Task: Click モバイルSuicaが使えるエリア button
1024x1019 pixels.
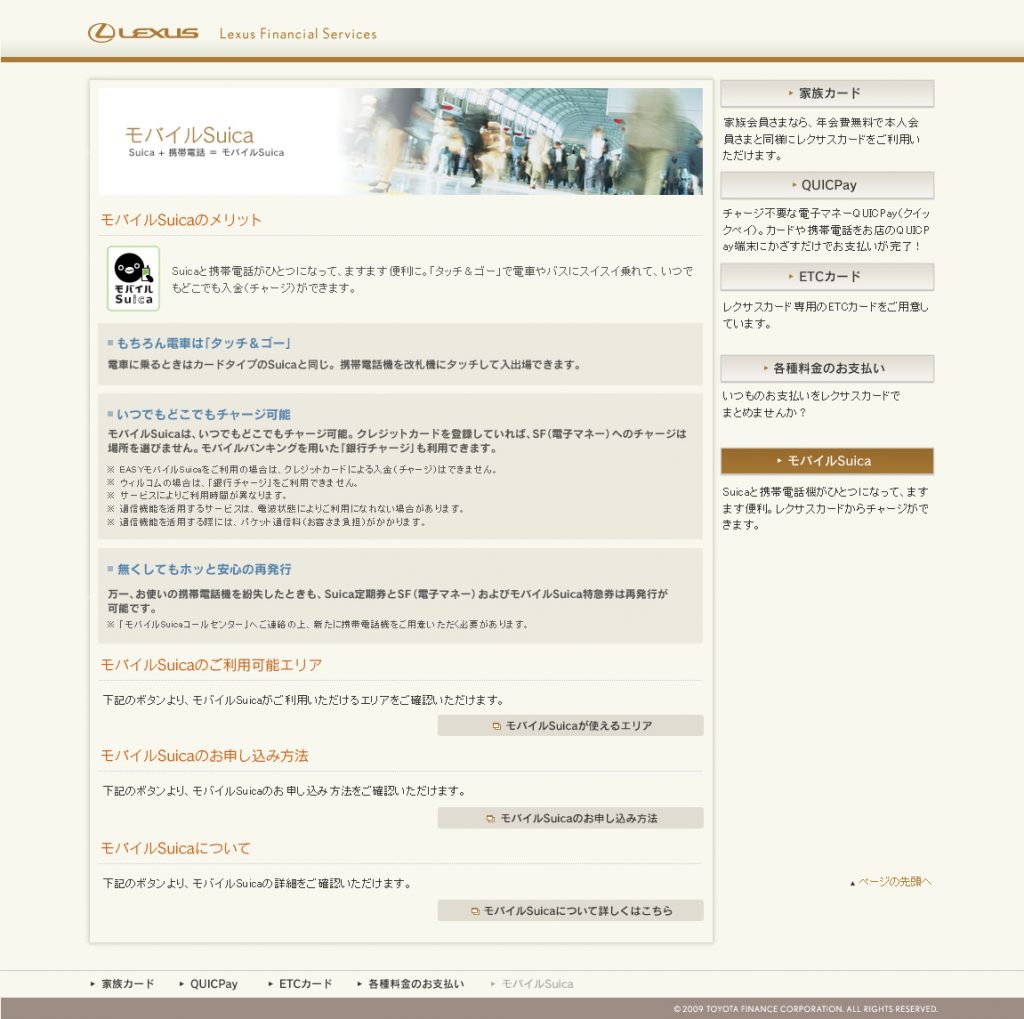Action: (x=570, y=726)
